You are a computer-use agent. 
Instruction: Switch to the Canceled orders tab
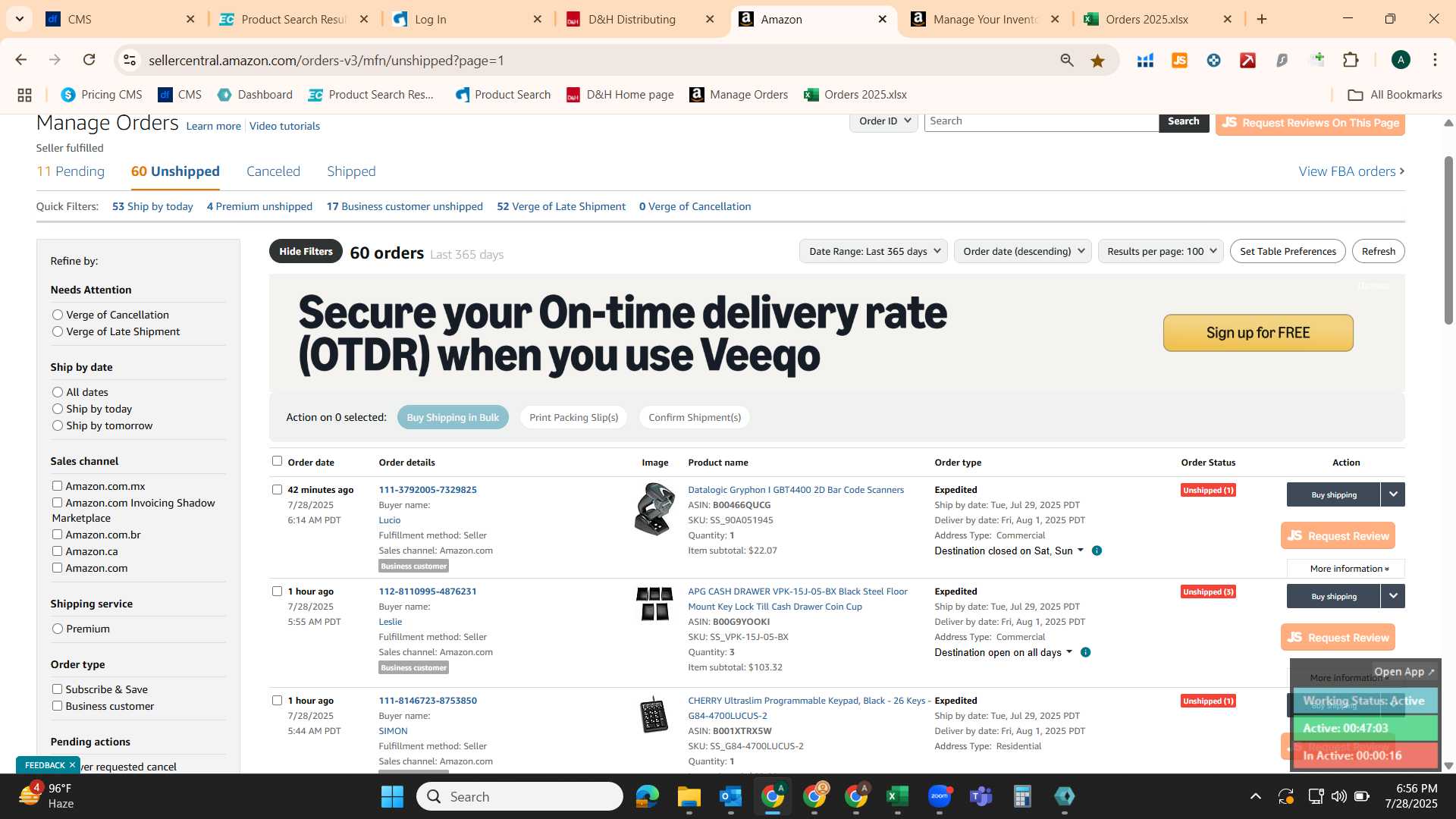273,171
